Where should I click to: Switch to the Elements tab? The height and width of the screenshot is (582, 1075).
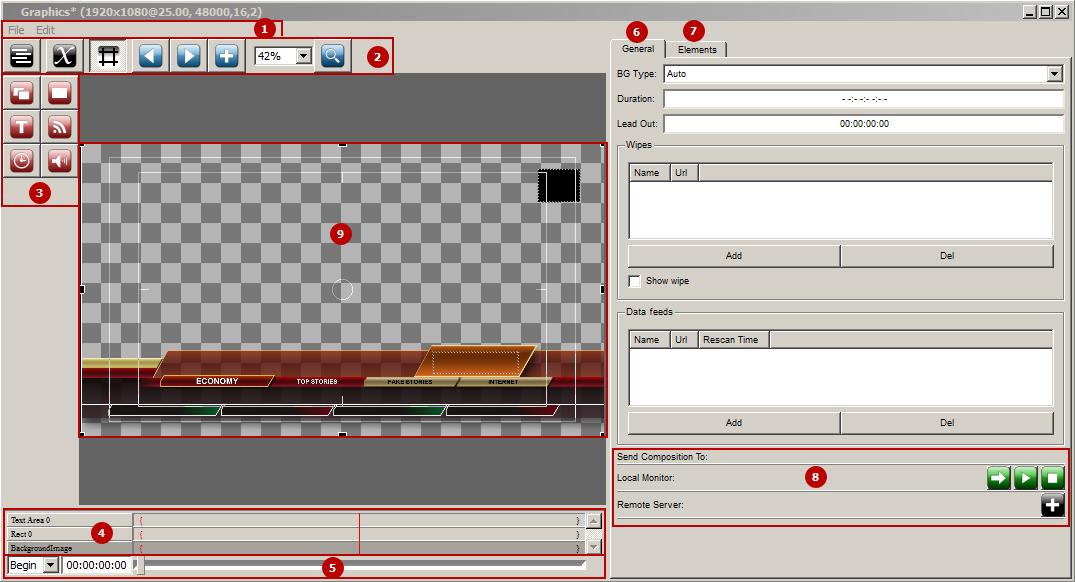pos(697,49)
